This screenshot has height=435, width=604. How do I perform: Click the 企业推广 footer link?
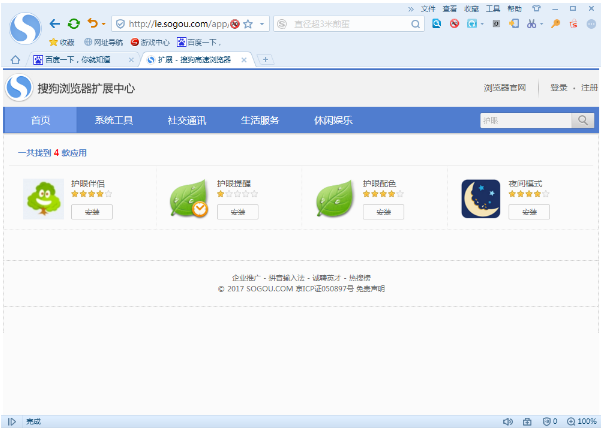[x=246, y=277]
